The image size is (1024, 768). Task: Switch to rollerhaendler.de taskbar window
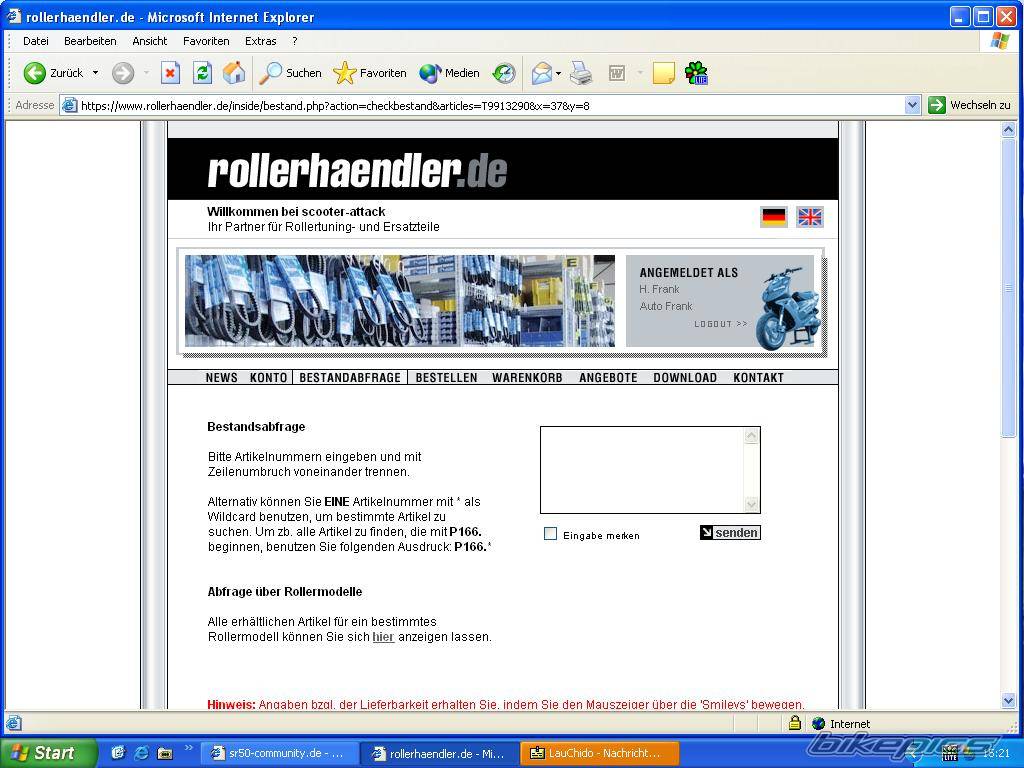440,754
